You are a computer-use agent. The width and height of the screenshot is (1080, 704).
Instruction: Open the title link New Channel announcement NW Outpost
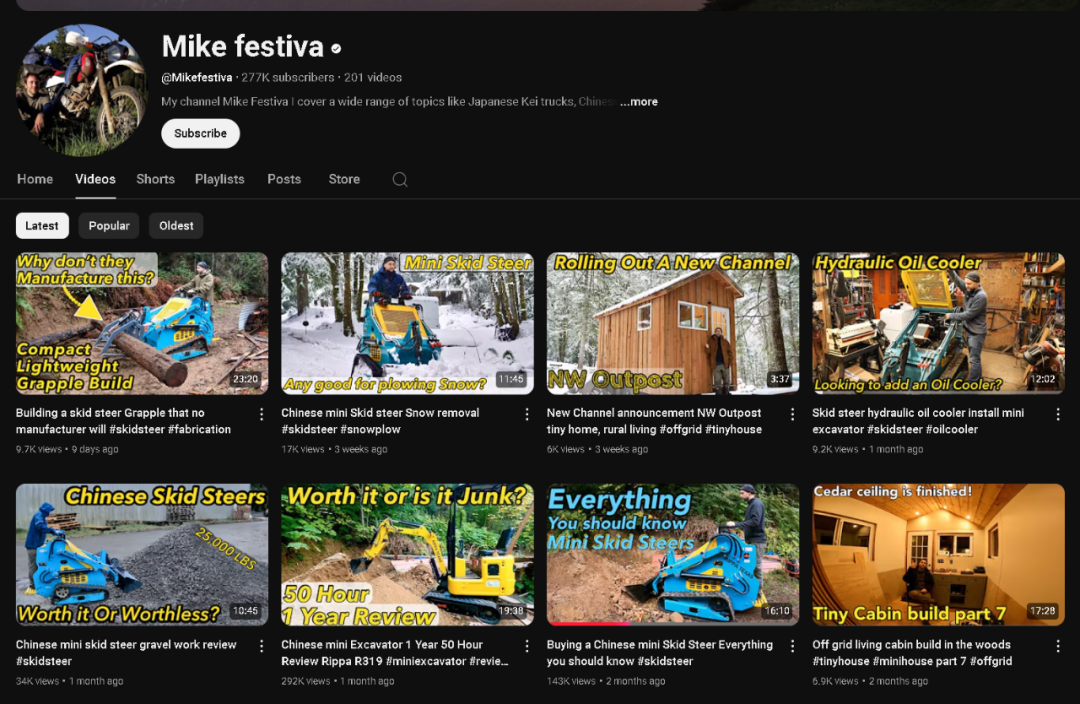click(654, 421)
